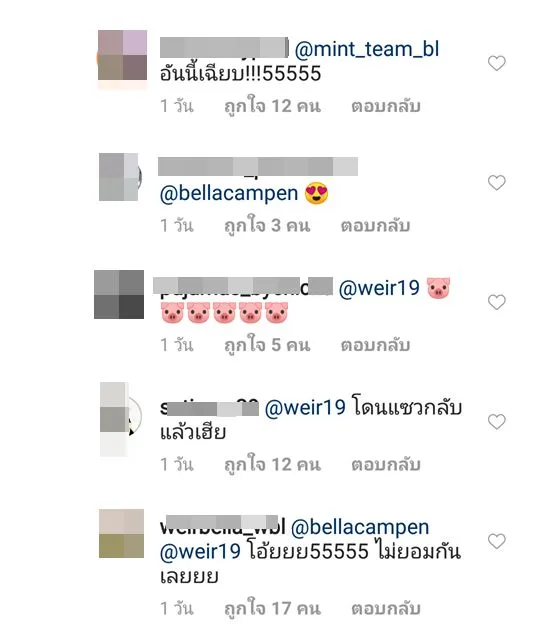Open @bellacampen mention in second comment

point(229,193)
